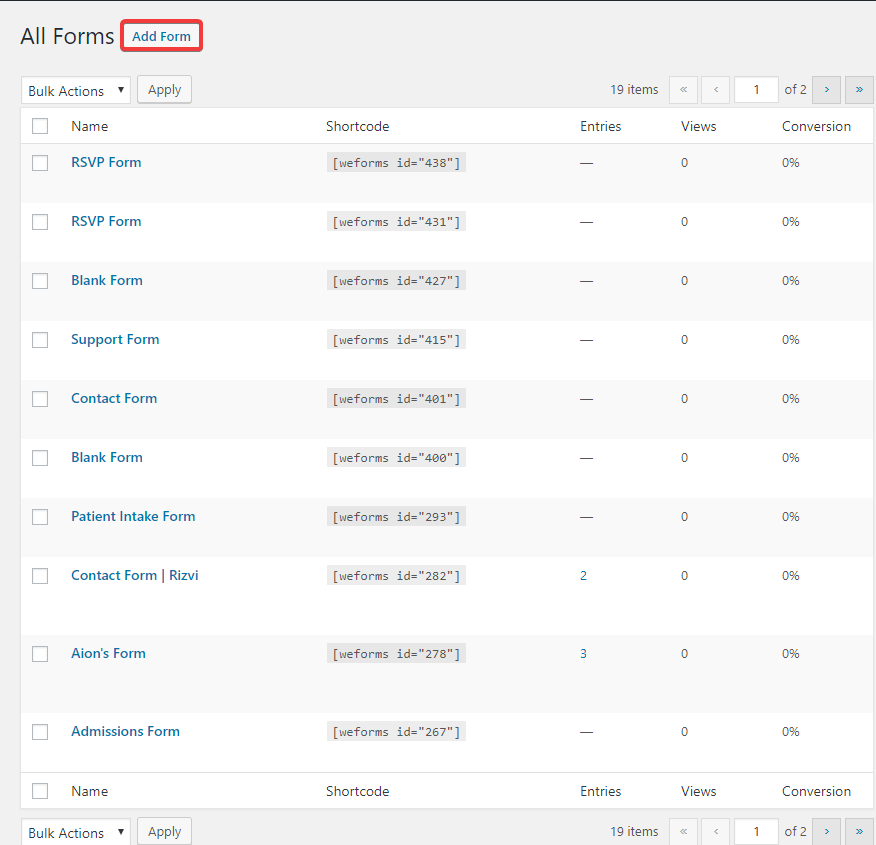Open the top Bulk Actions dropdown
Screen dimensions: 876x845
[x=76, y=90]
